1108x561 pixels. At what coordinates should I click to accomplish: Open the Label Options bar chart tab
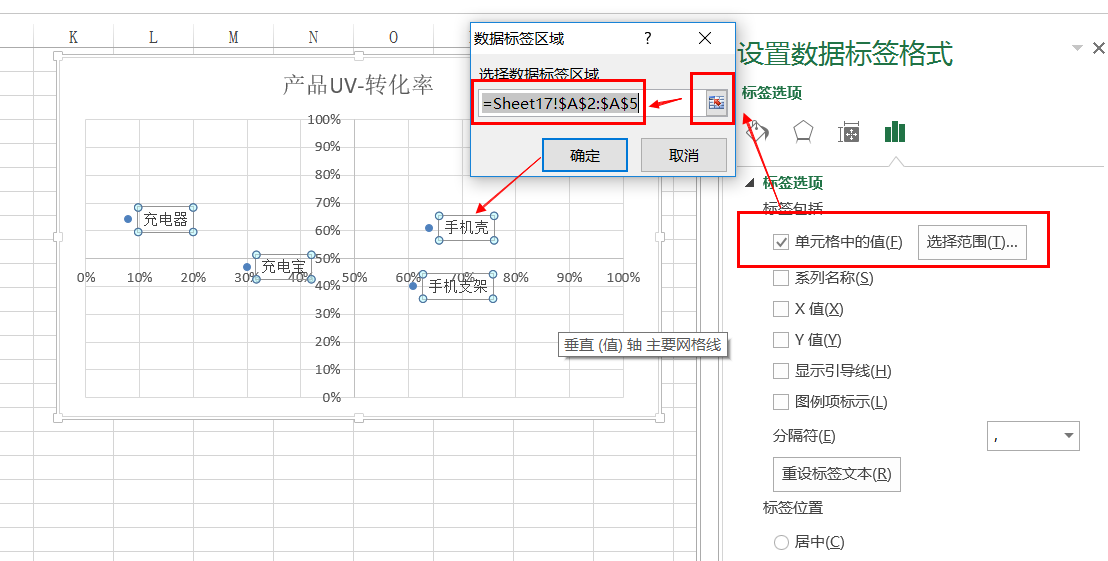coord(895,131)
